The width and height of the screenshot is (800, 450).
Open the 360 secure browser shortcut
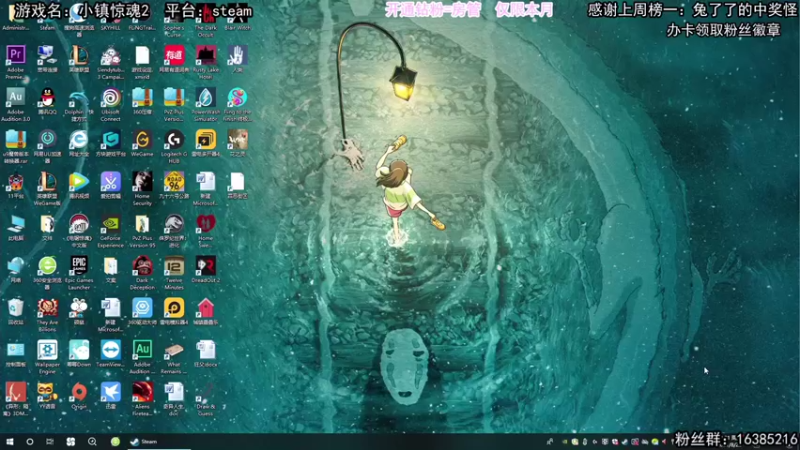(x=47, y=266)
